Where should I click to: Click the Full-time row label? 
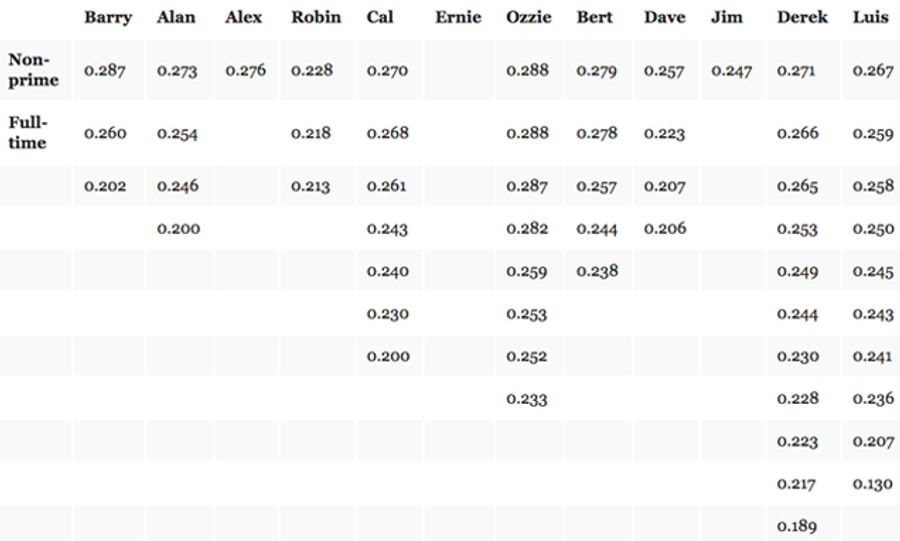tap(28, 133)
